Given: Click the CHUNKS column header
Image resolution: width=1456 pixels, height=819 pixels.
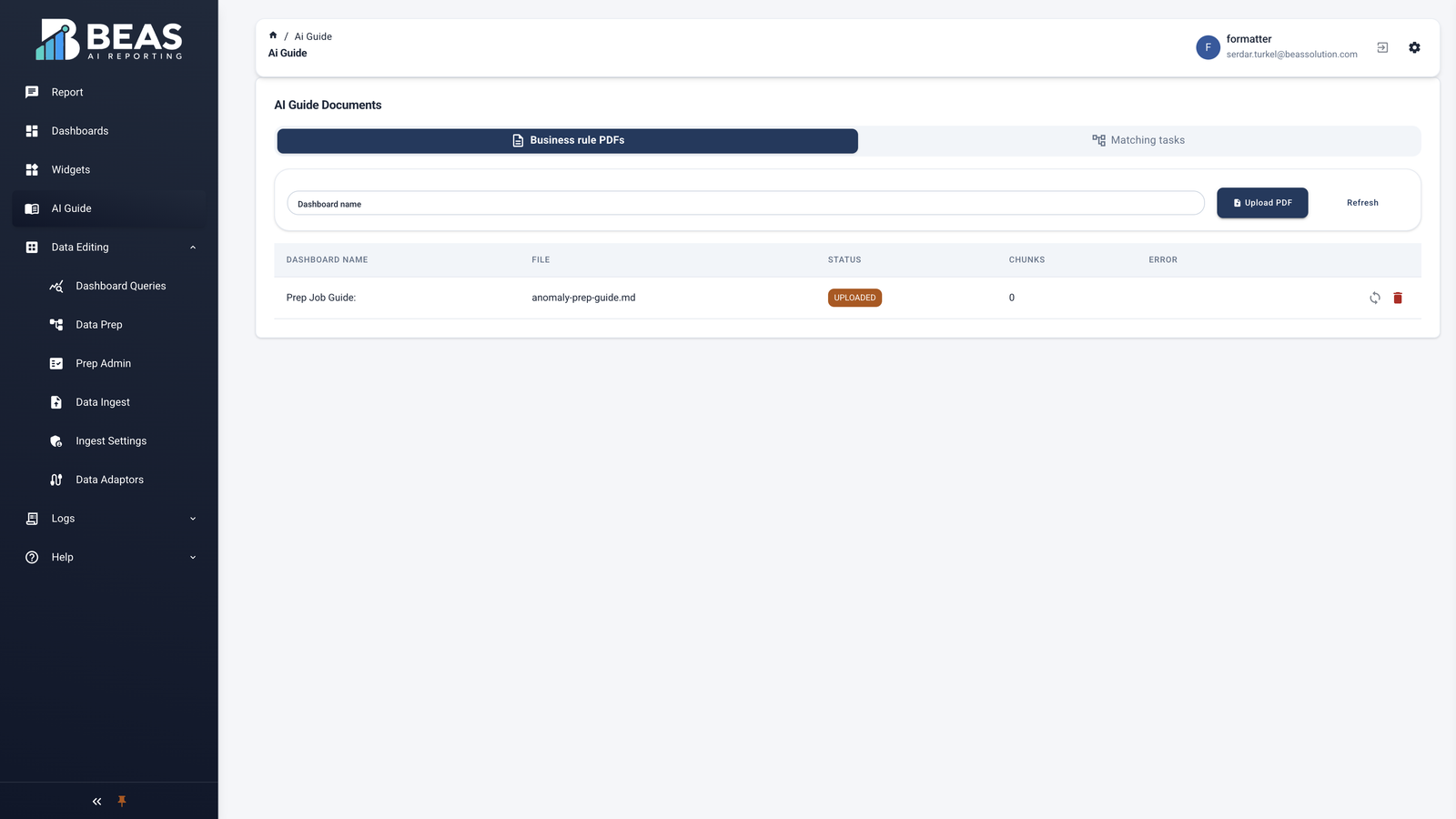Looking at the screenshot, I should (1026, 260).
